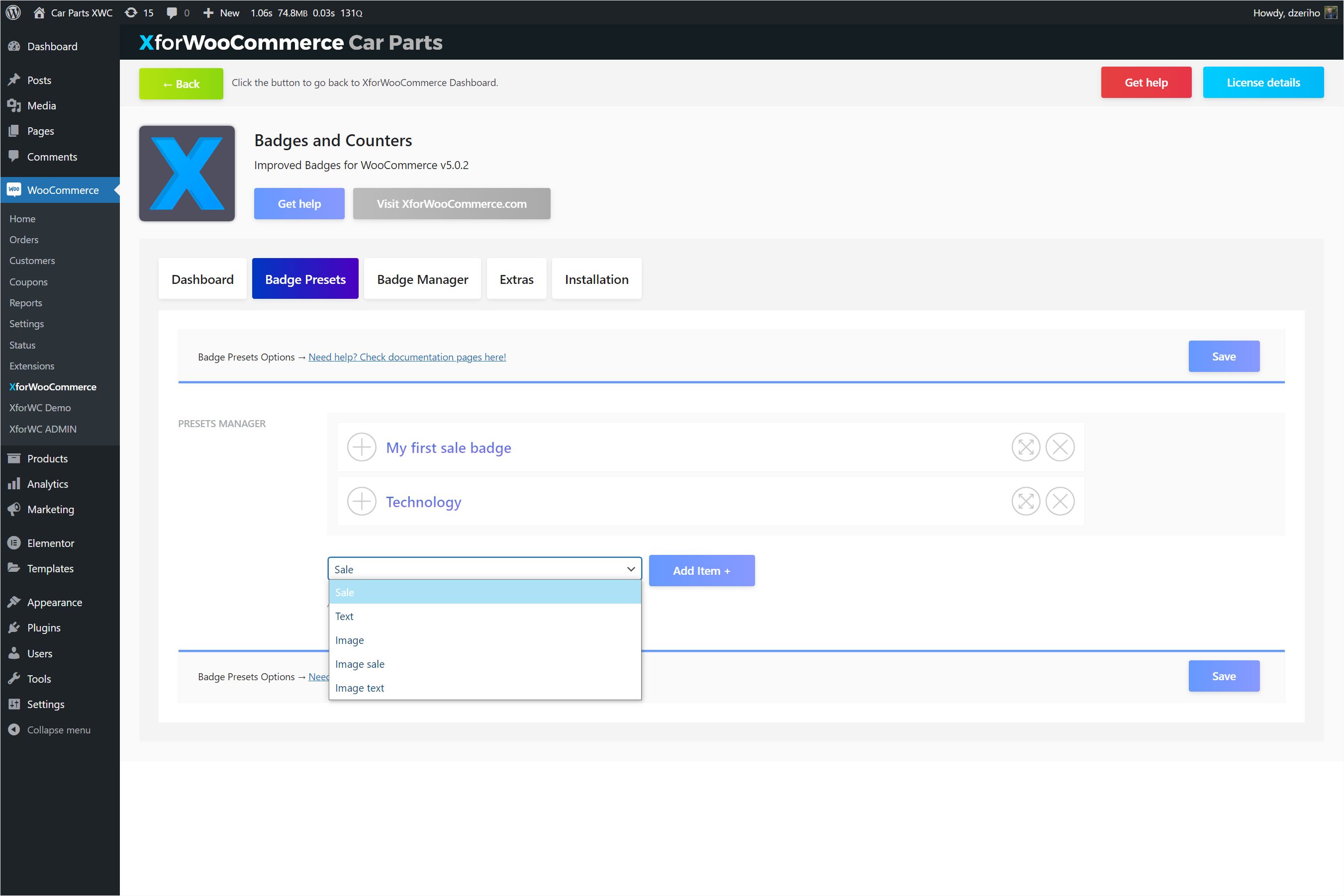The width and height of the screenshot is (1344, 896).
Task: Click the plus icon beside My first sale badge
Action: (x=362, y=447)
